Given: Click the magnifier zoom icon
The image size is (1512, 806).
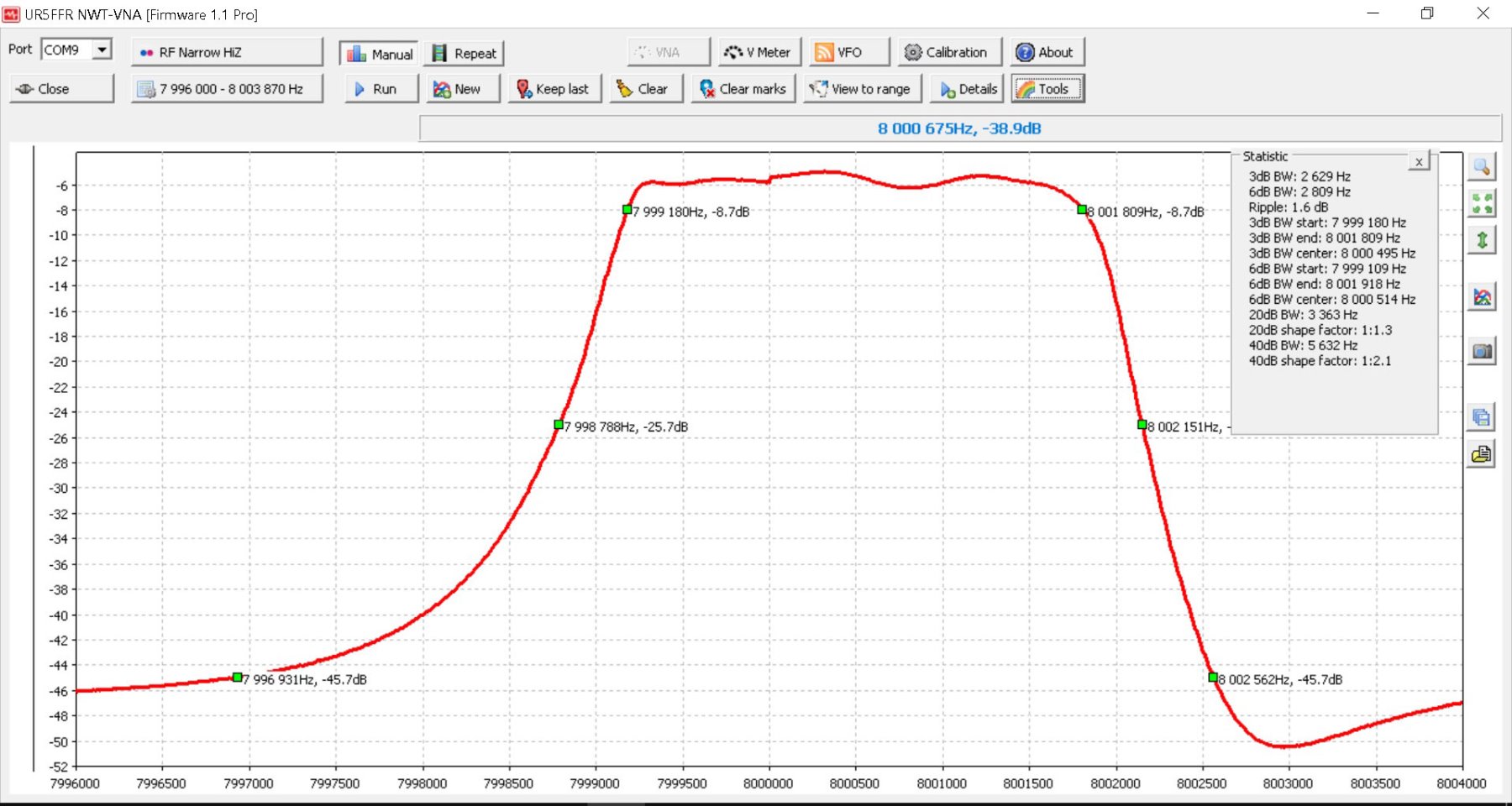Looking at the screenshot, I should click(1482, 167).
